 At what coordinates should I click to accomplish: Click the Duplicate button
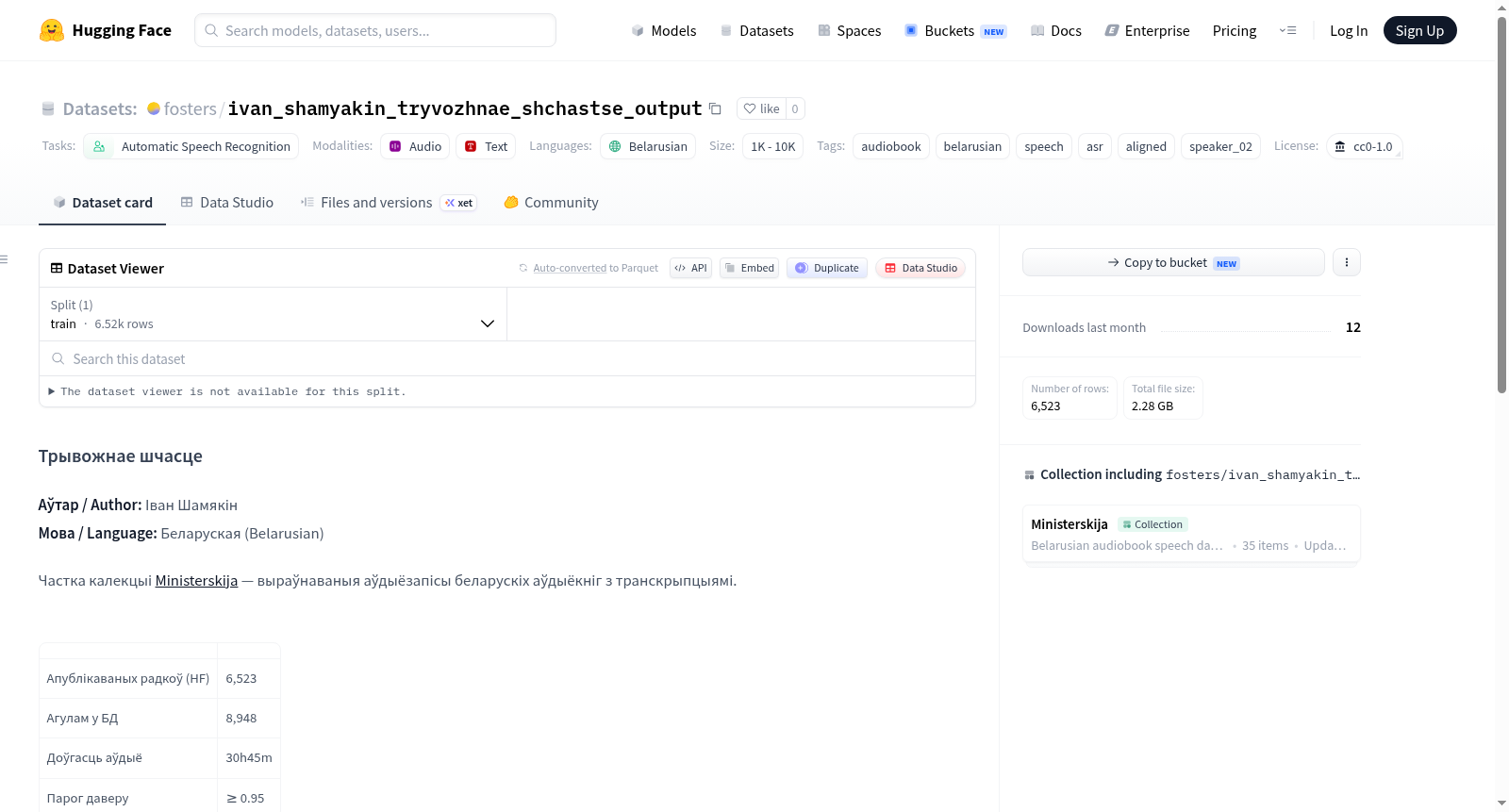pyautogui.click(x=827, y=268)
